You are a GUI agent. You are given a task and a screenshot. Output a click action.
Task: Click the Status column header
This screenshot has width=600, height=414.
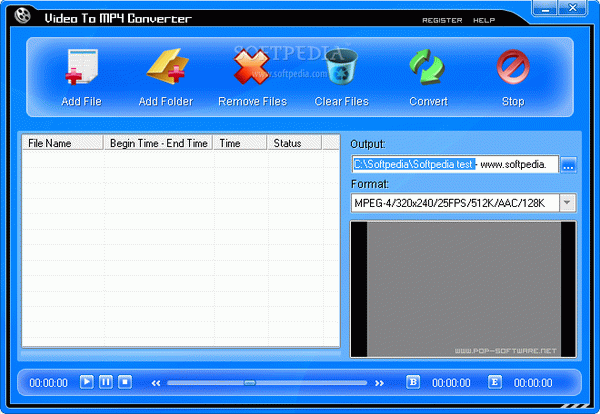(x=294, y=143)
